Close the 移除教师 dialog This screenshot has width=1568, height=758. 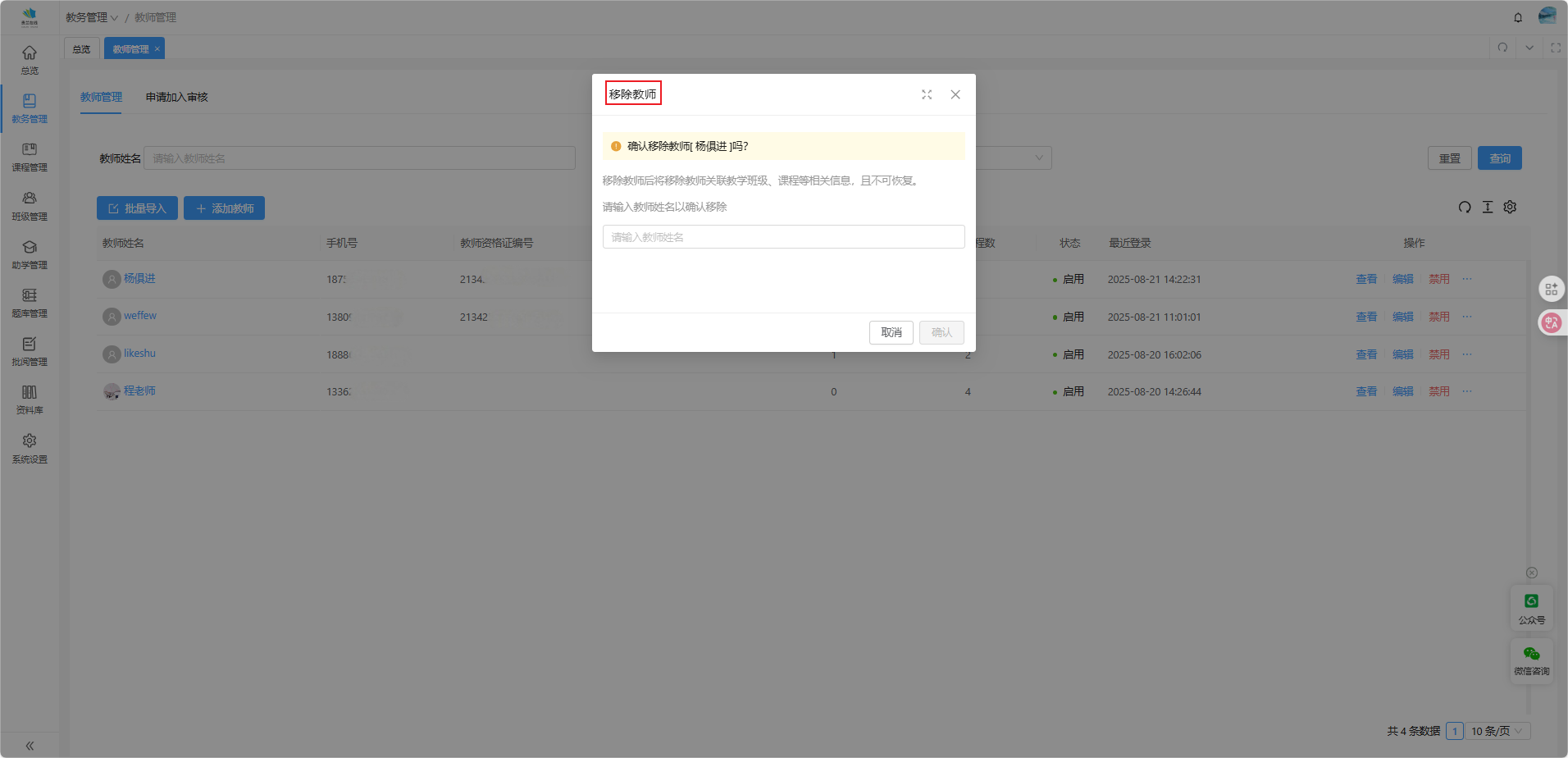coord(955,95)
